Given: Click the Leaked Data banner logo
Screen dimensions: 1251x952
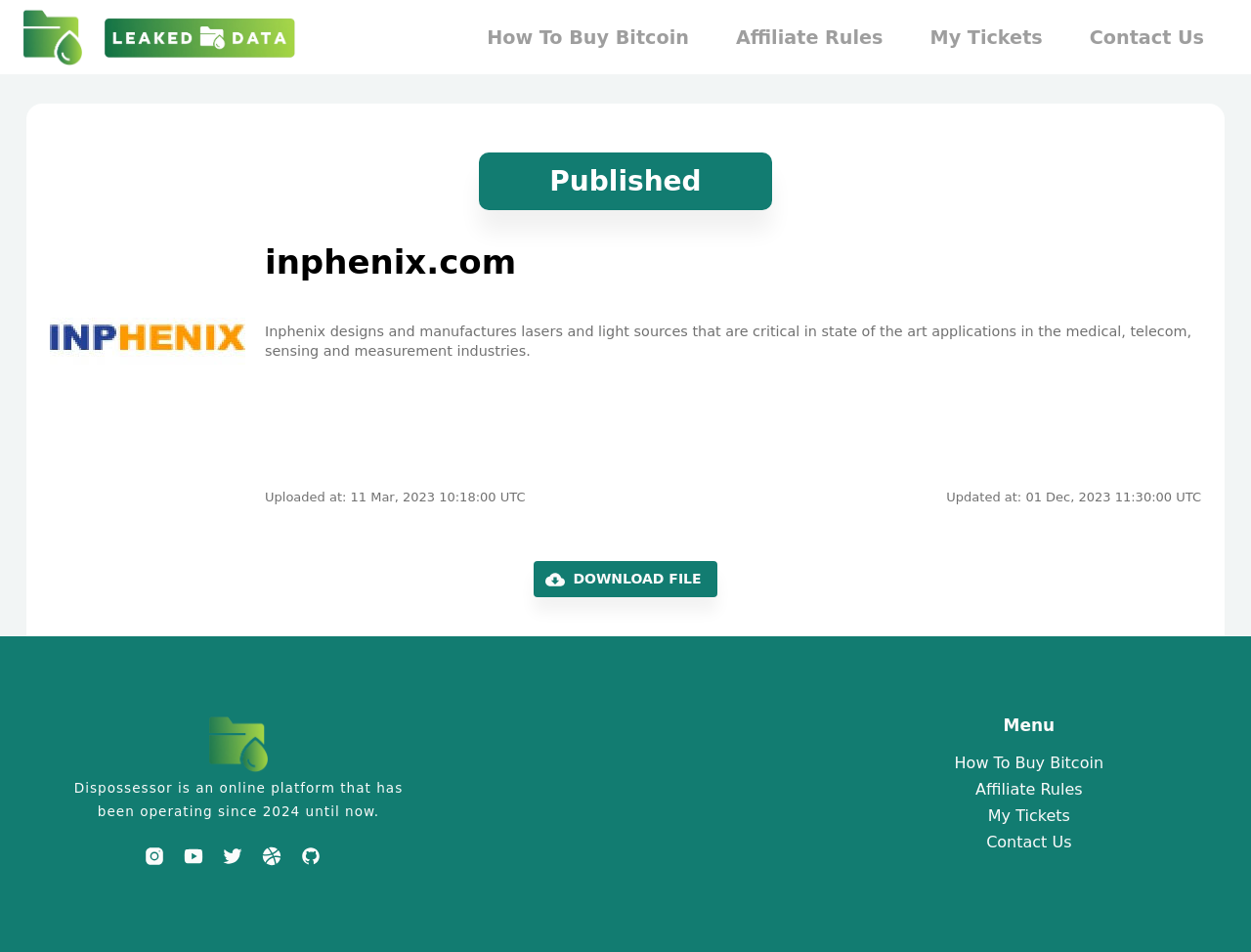Looking at the screenshot, I should (x=199, y=38).
